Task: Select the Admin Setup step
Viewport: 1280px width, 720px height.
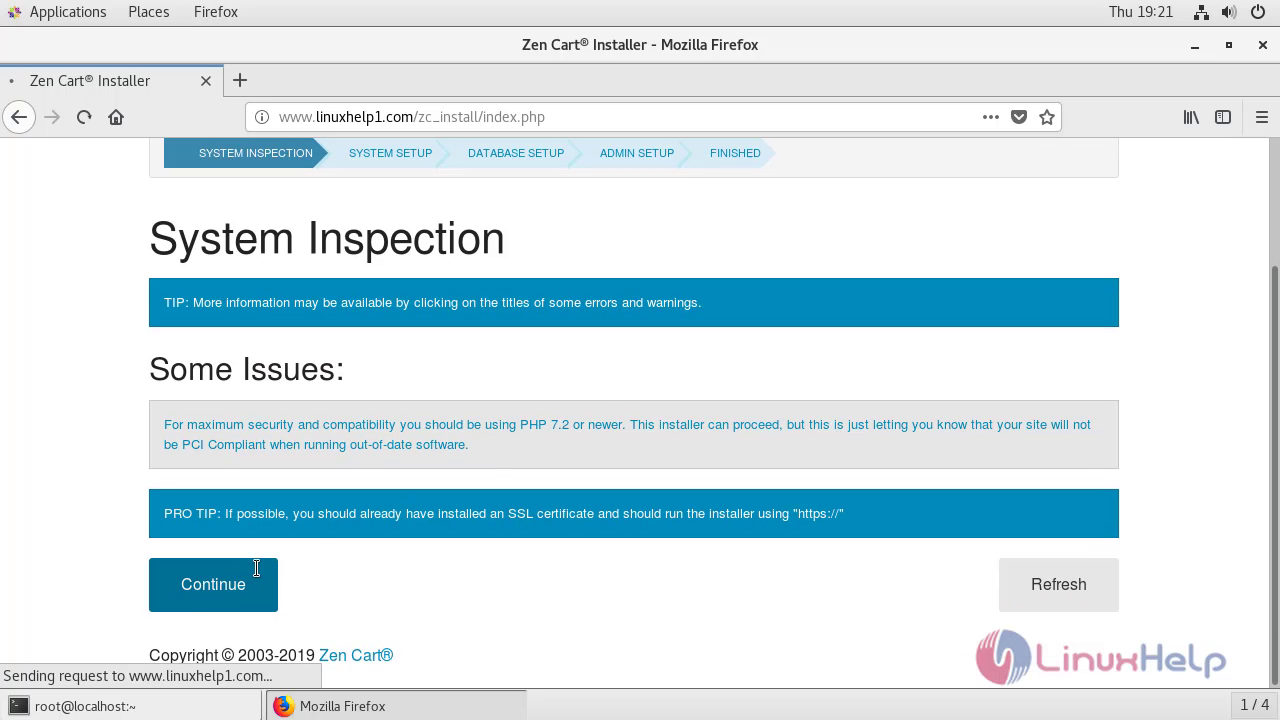Action: (x=637, y=153)
